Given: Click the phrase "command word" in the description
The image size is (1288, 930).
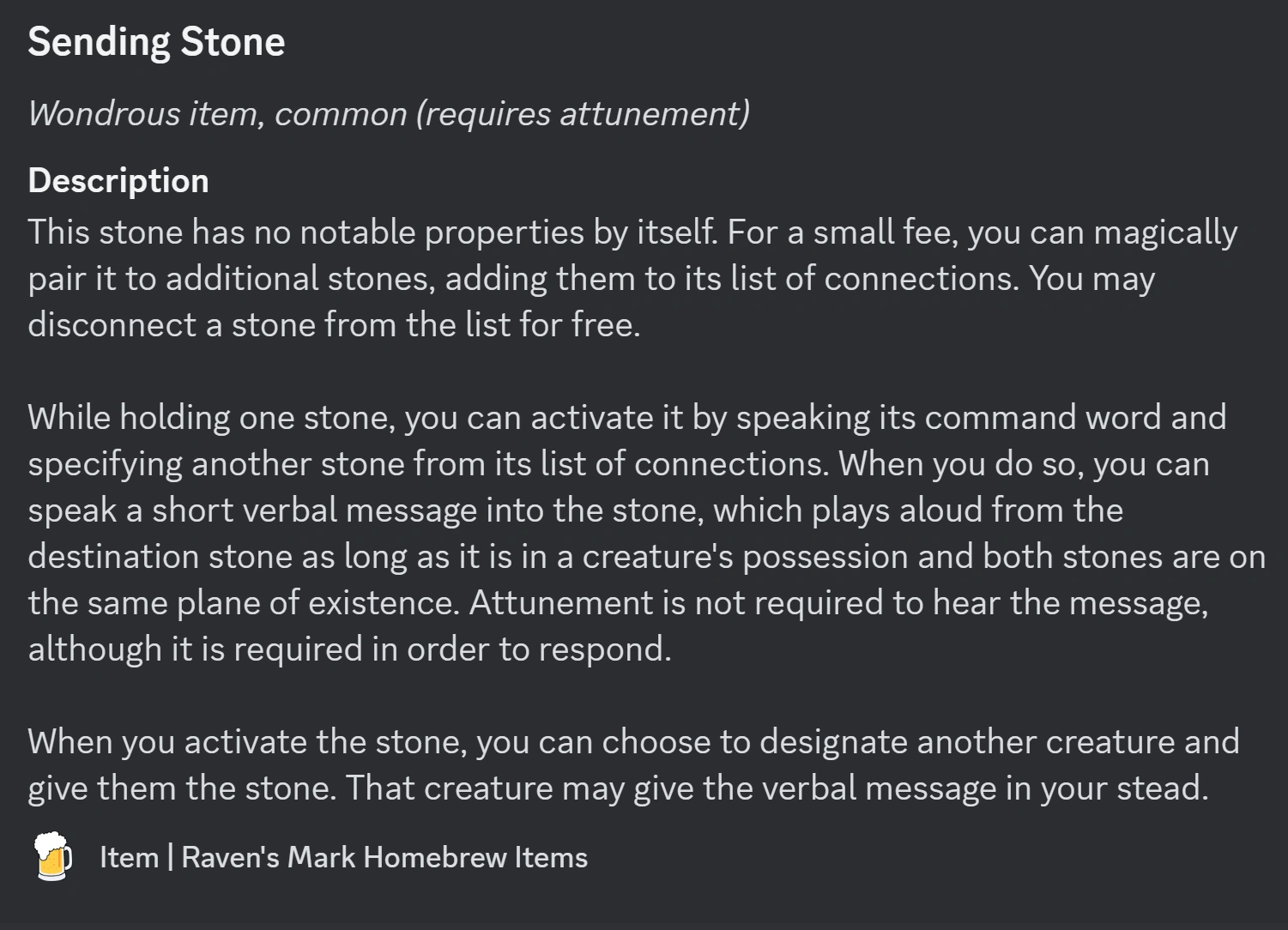Looking at the screenshot, I should tap(1001, 417).
